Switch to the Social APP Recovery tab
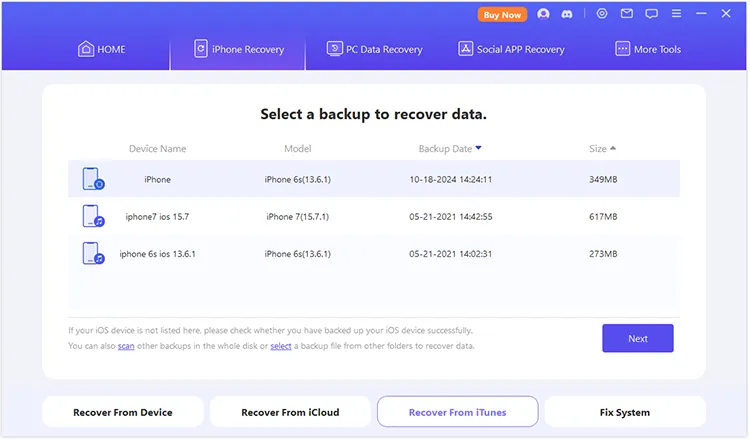 pyautogui.click(x=511, y=49)
